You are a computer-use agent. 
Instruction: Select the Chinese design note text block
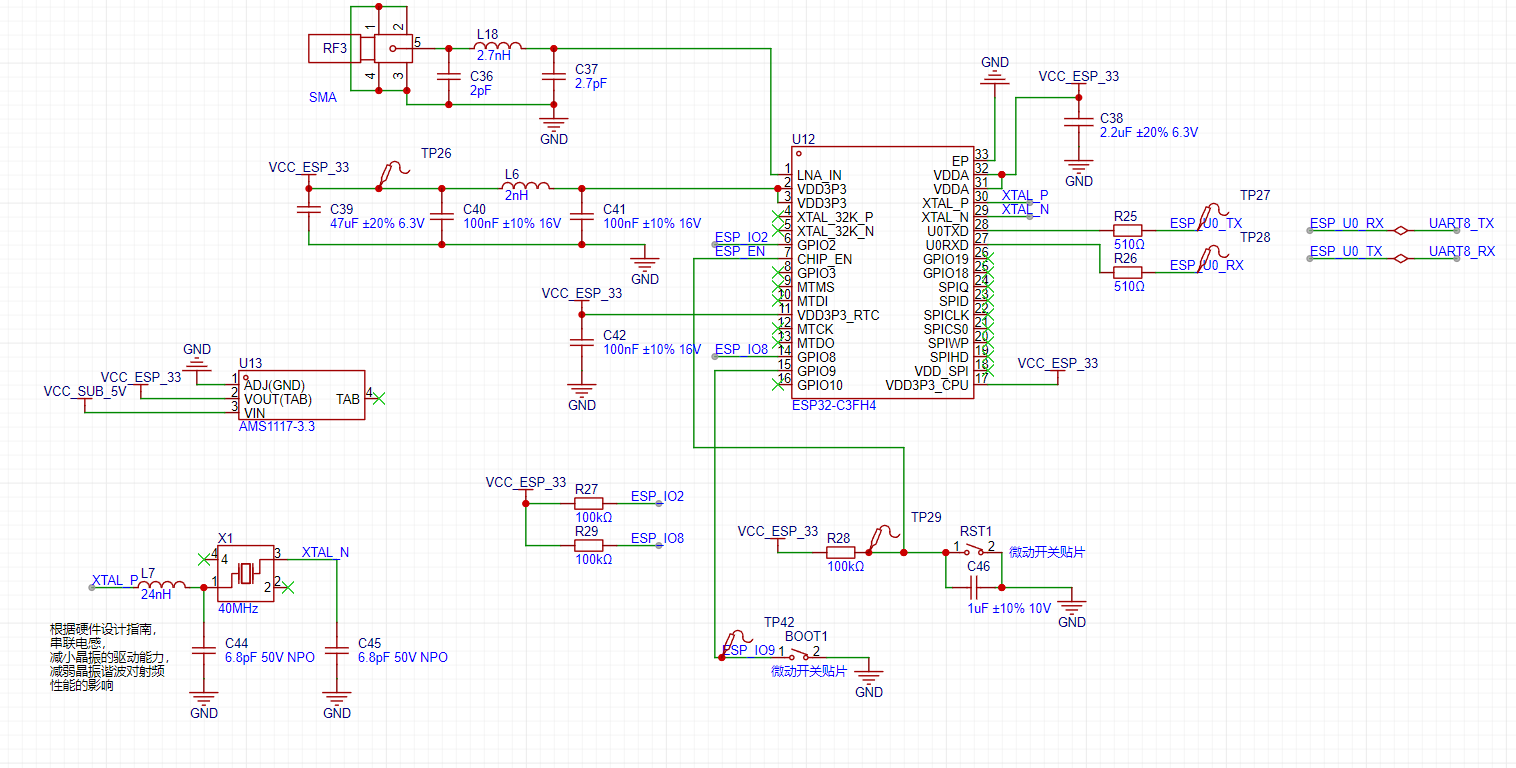click(110, 657)
